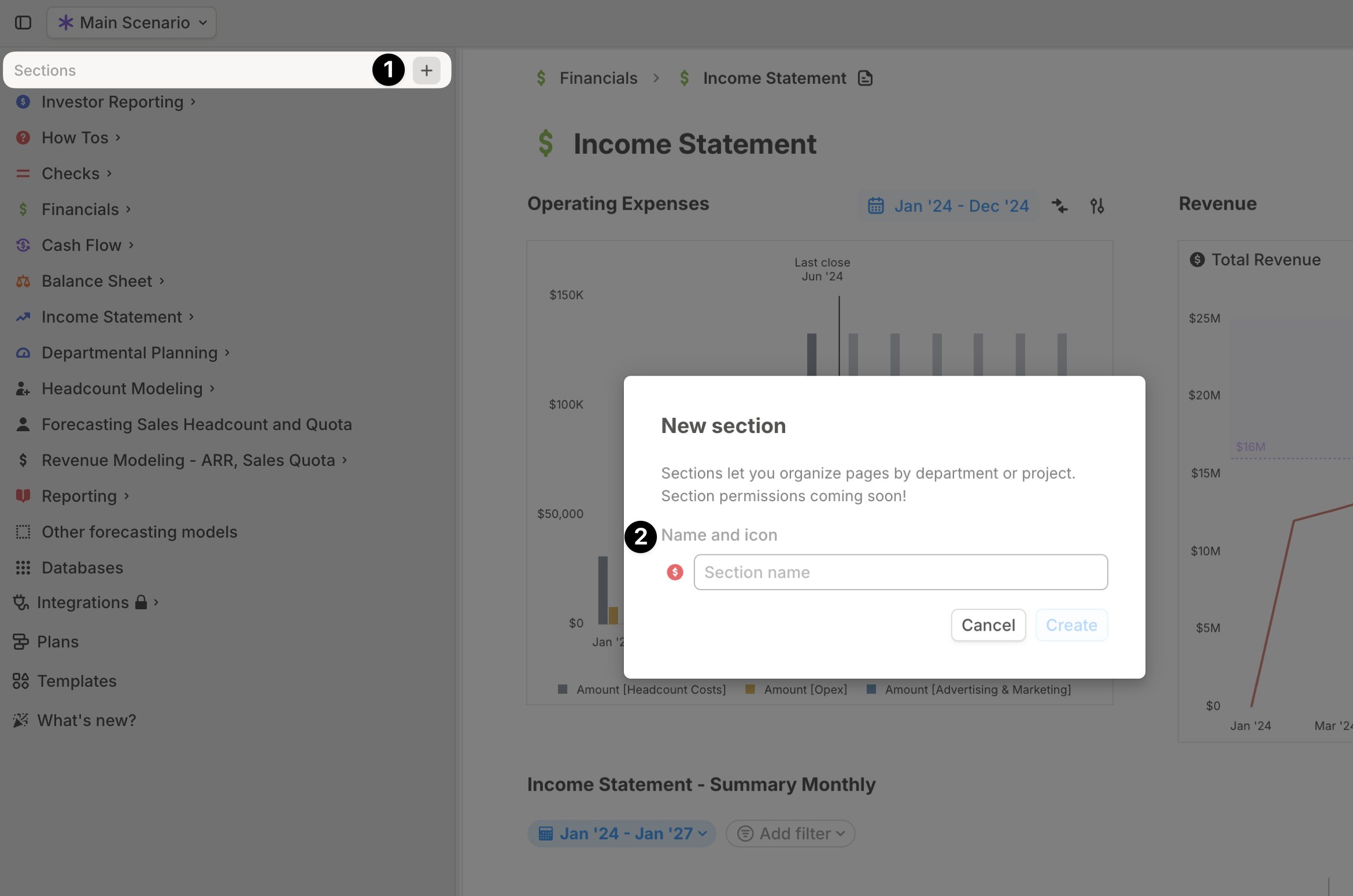Open Main Scenario dropdown
Image resolution: width=1353 pixels, height=896 pixels.
132,23
